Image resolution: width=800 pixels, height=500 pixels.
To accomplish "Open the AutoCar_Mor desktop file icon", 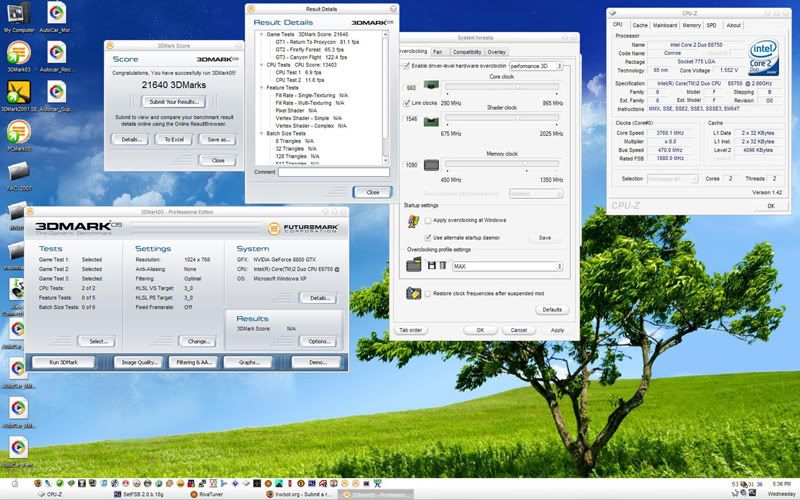I will click(x=56, y=16).
